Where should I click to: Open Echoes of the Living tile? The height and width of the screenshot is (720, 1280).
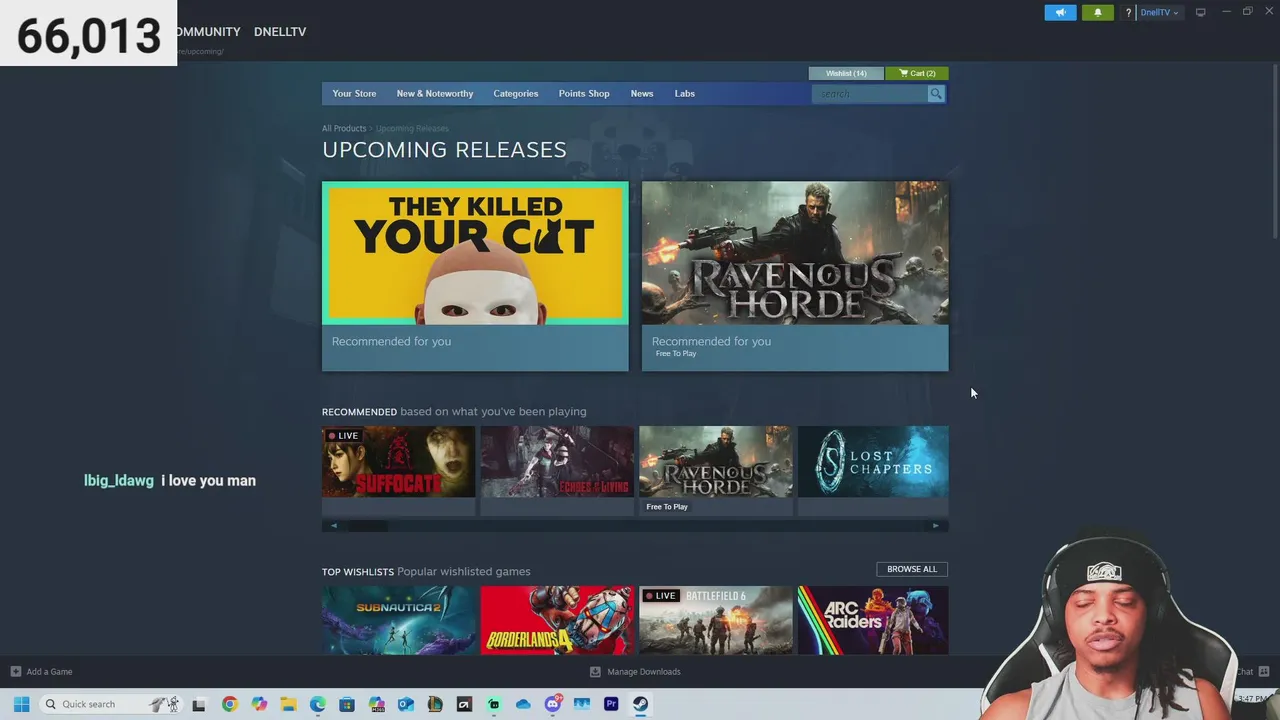tap(557, 470)
